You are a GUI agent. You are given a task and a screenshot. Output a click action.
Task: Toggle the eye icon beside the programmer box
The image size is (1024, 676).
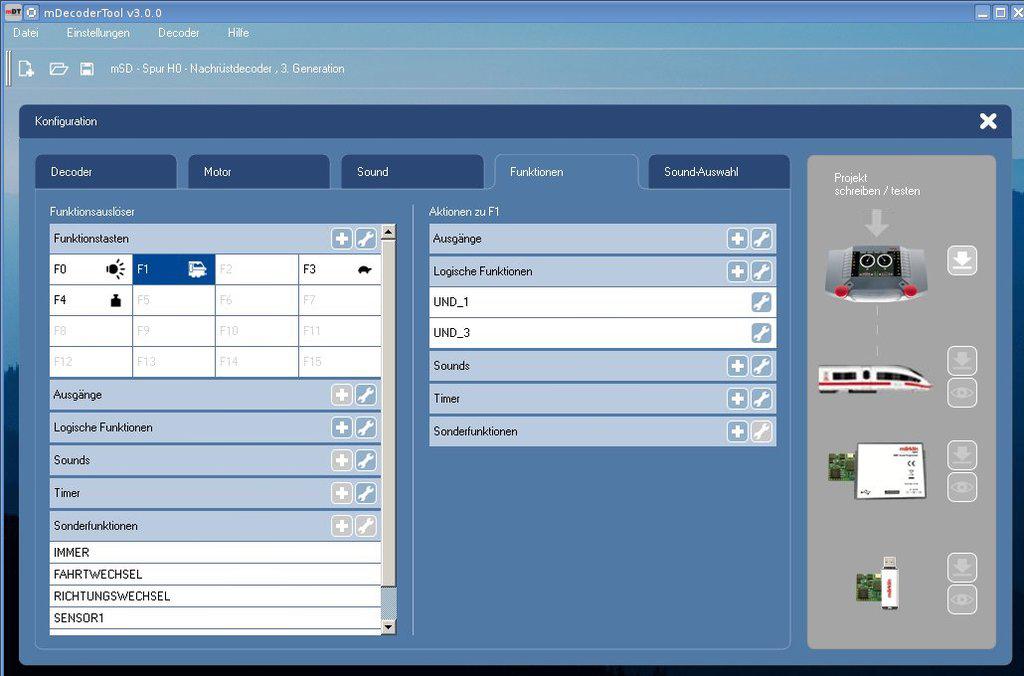click(962, 487)
